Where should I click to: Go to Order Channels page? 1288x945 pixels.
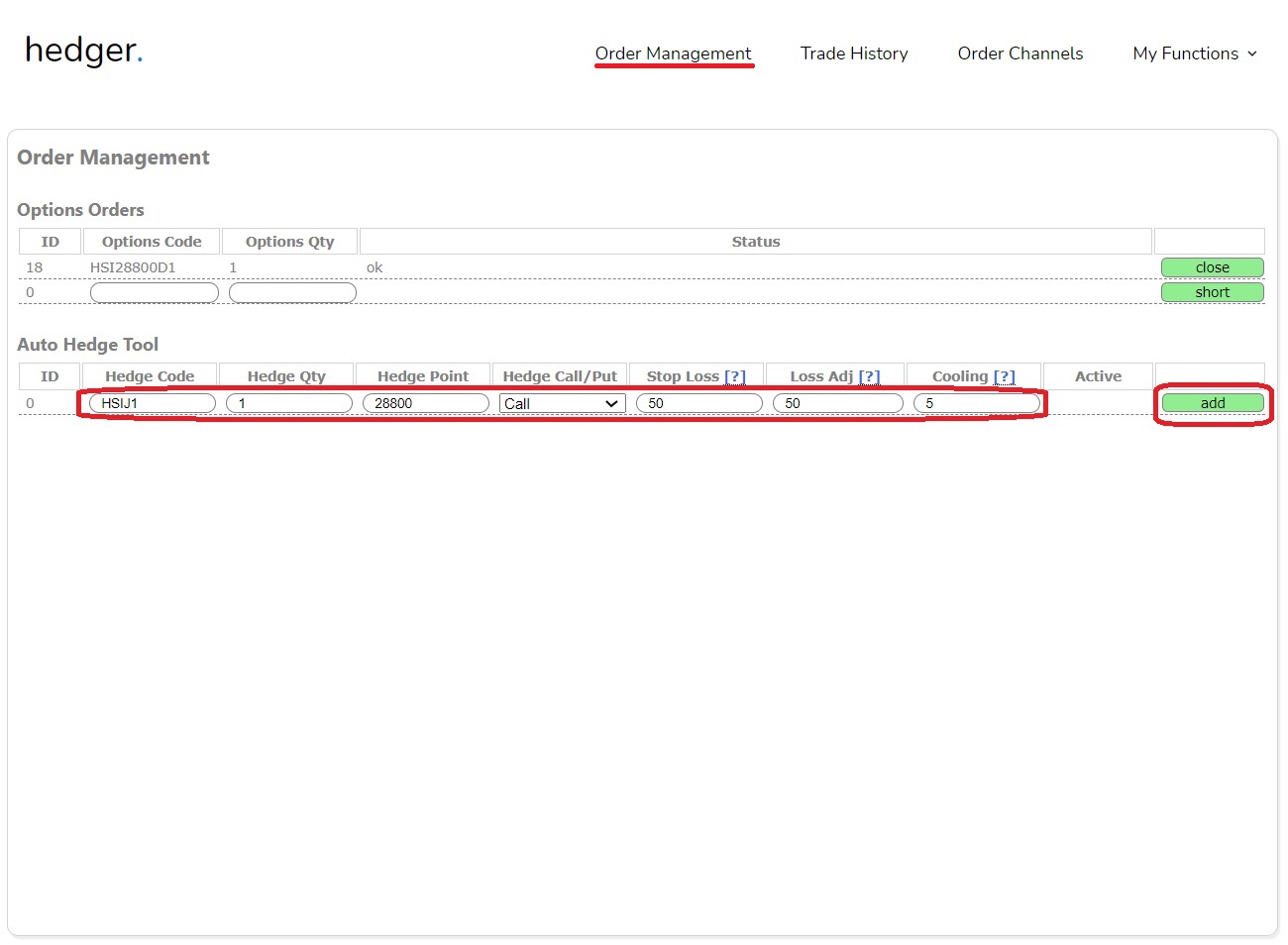click(1020, 53)
